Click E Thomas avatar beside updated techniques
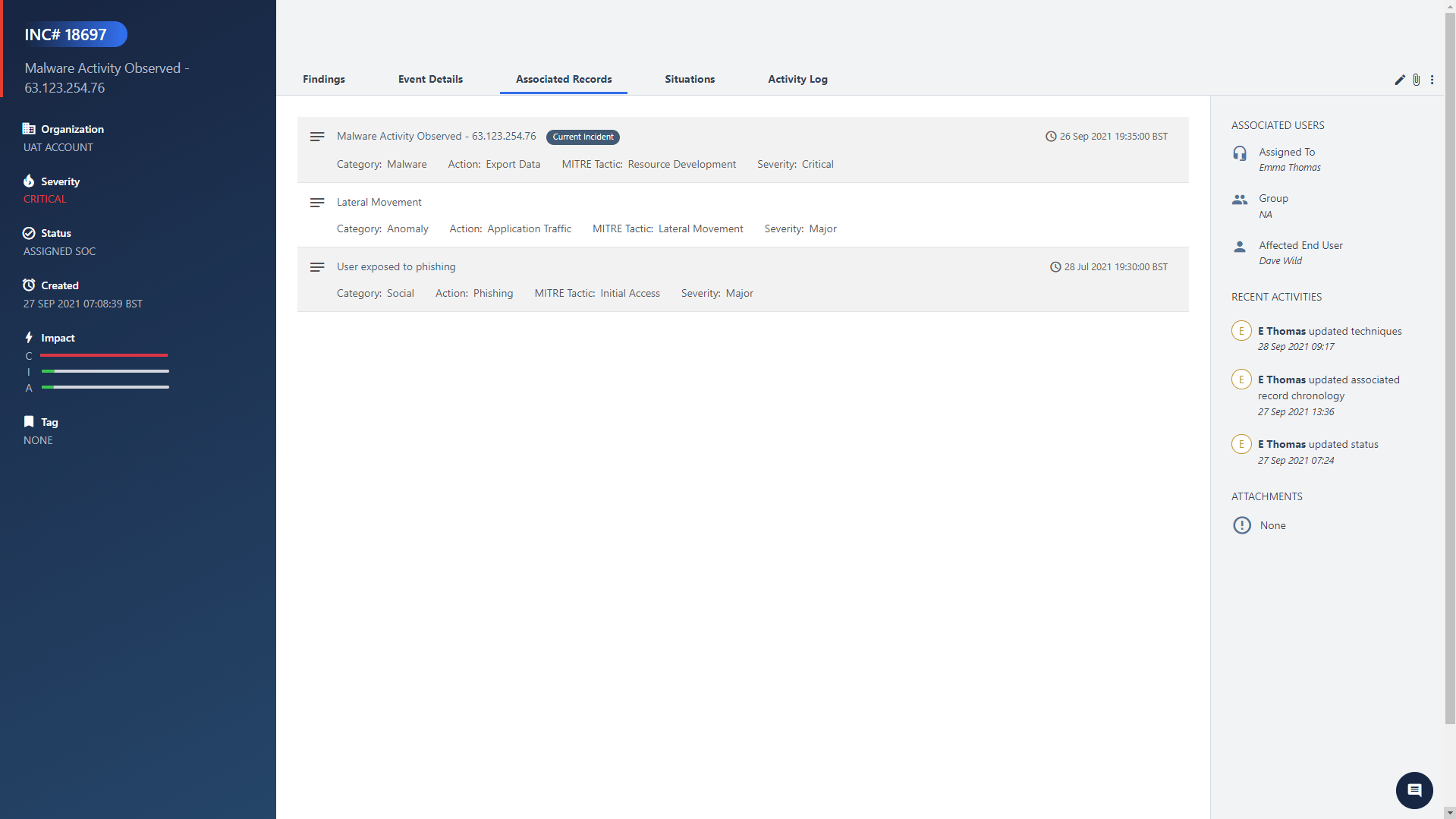 pos(1241,331)
